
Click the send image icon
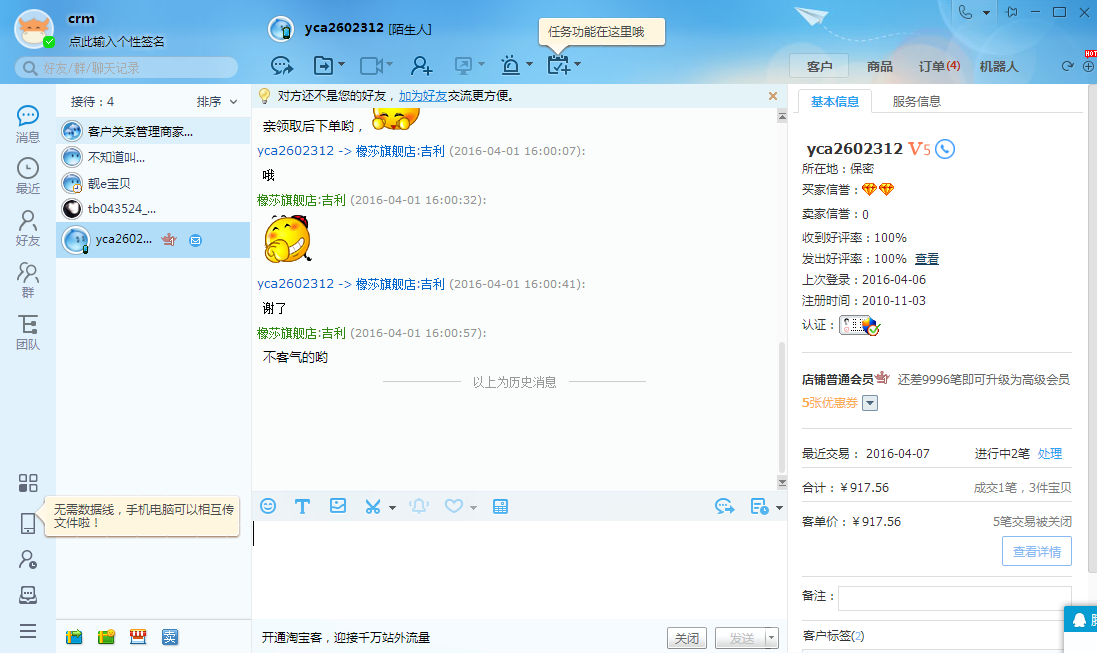[x=338, y=506]
